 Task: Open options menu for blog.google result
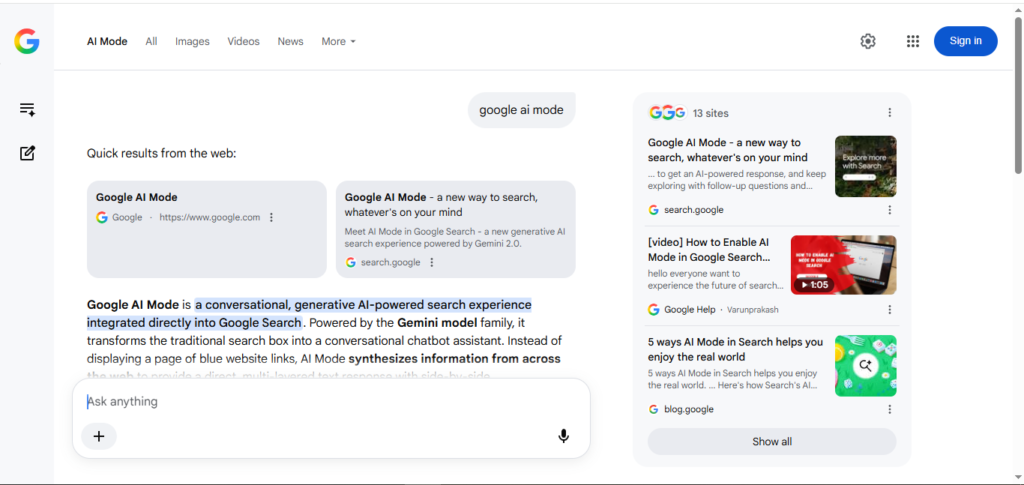(x=889, y=409)
